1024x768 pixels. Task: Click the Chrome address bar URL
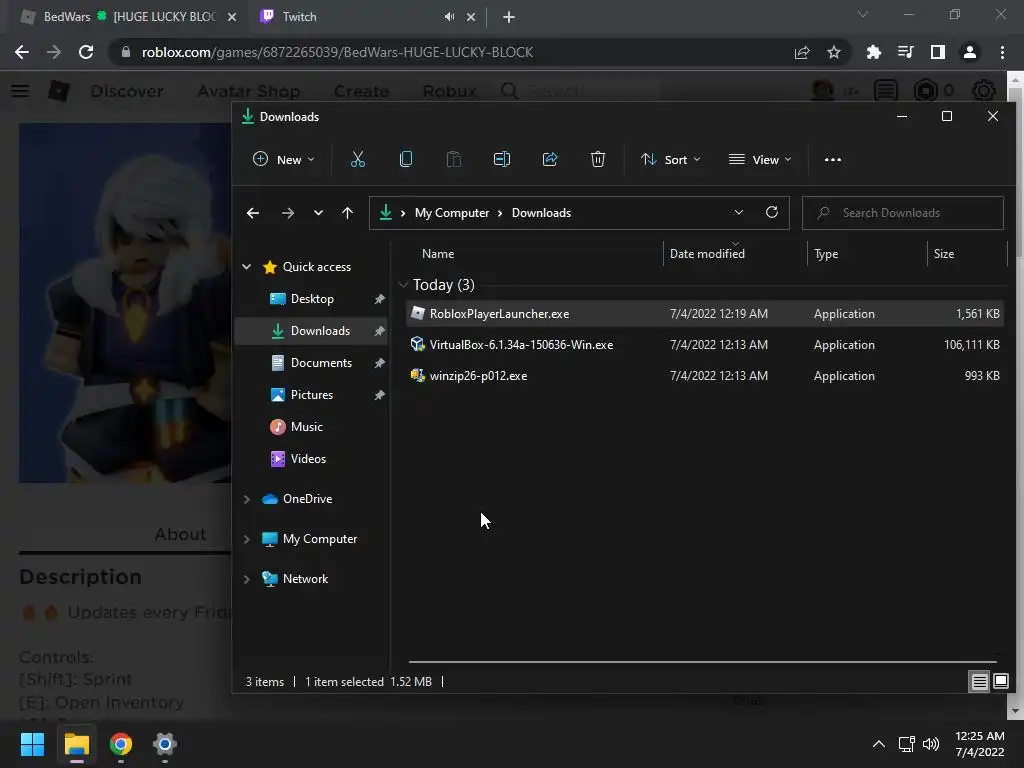337,52
